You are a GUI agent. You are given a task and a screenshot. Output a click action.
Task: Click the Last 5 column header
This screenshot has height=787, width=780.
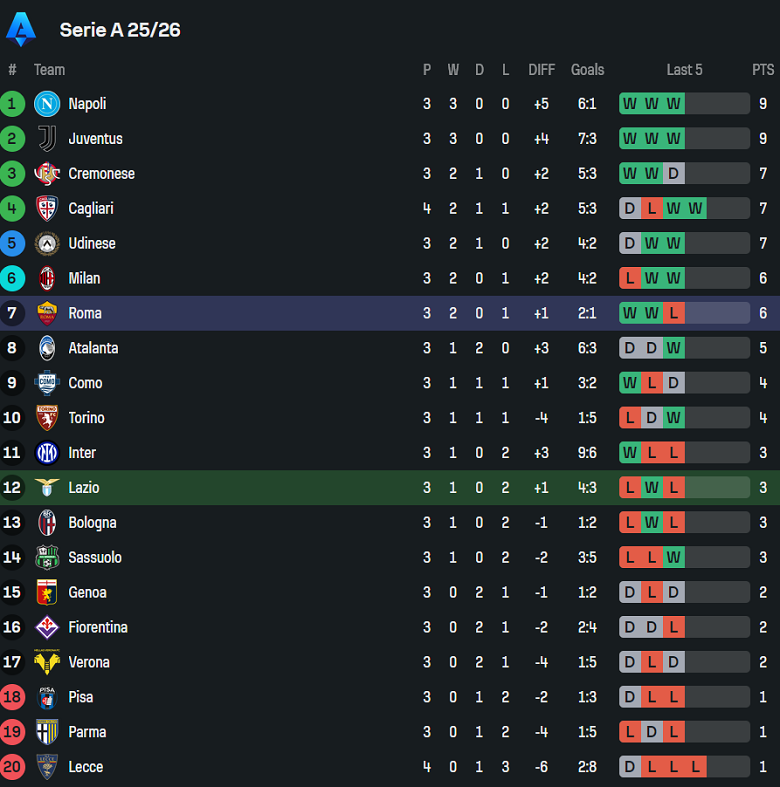pyautogui.click(x=684, y=70)
